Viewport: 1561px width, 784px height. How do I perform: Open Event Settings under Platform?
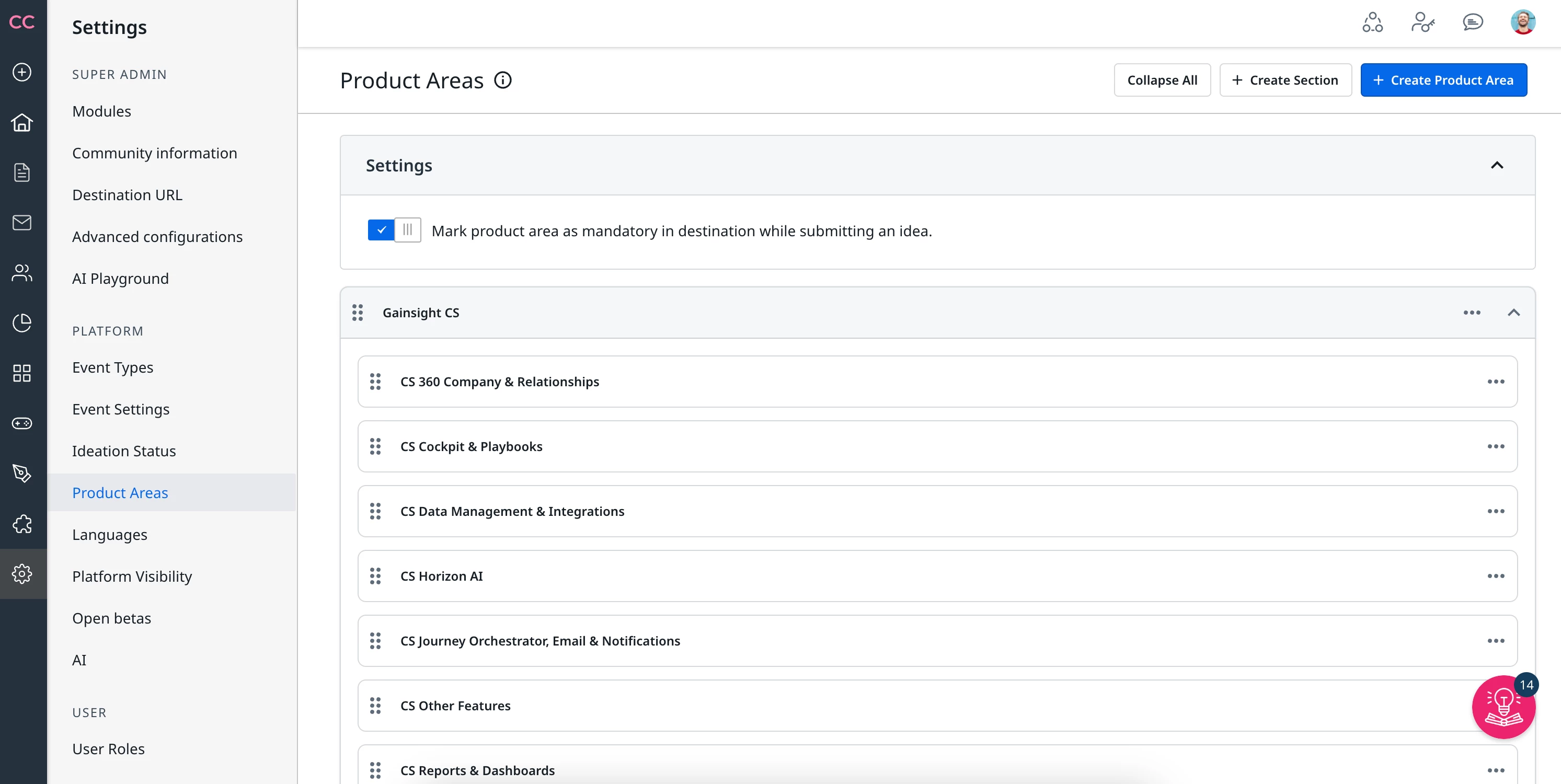[121, 410]
